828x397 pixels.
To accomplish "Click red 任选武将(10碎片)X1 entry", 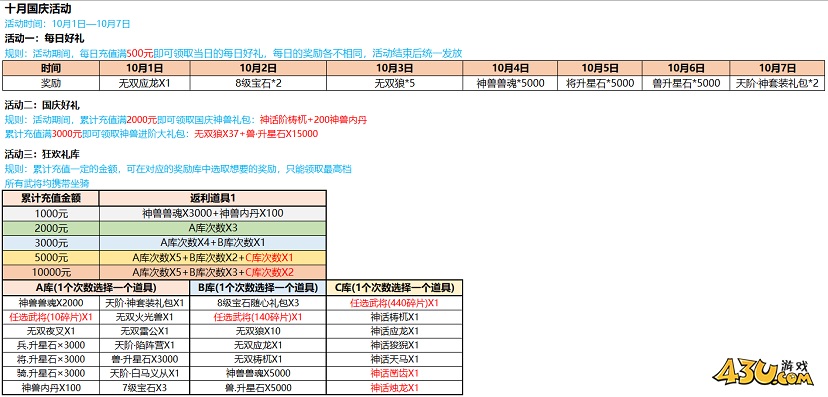I will (51, 317).
